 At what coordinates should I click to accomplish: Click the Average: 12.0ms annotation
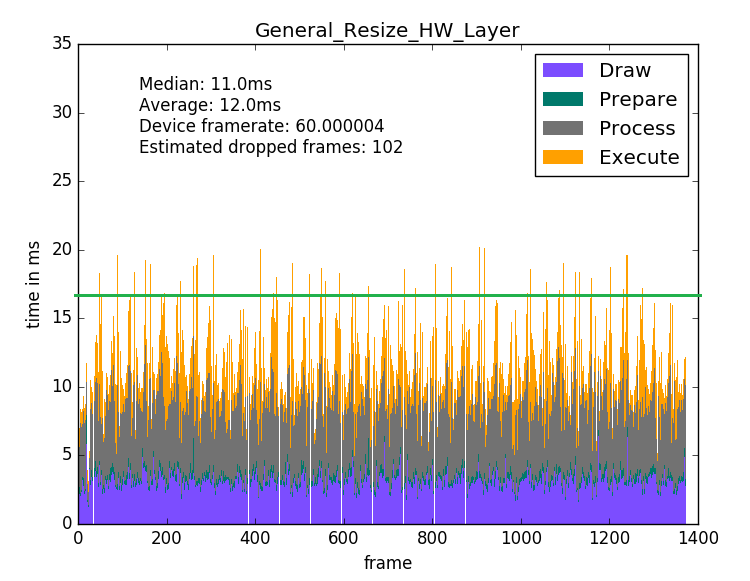(210, 106)
